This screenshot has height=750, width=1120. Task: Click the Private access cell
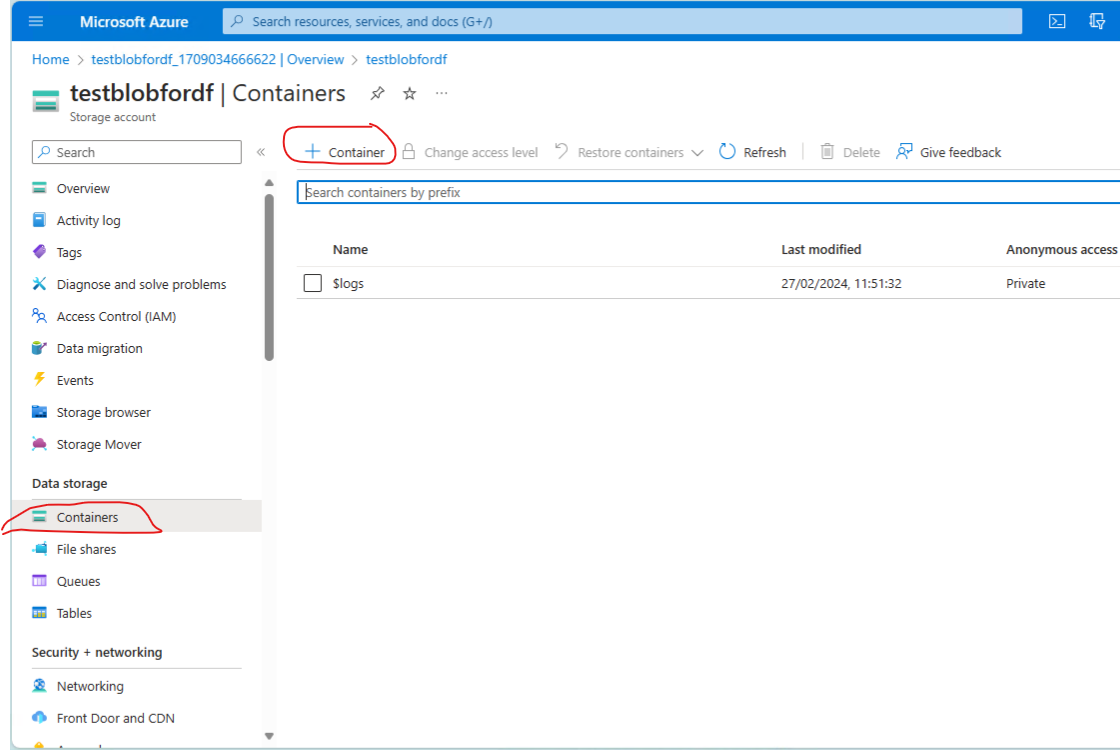click(1025, 284)
